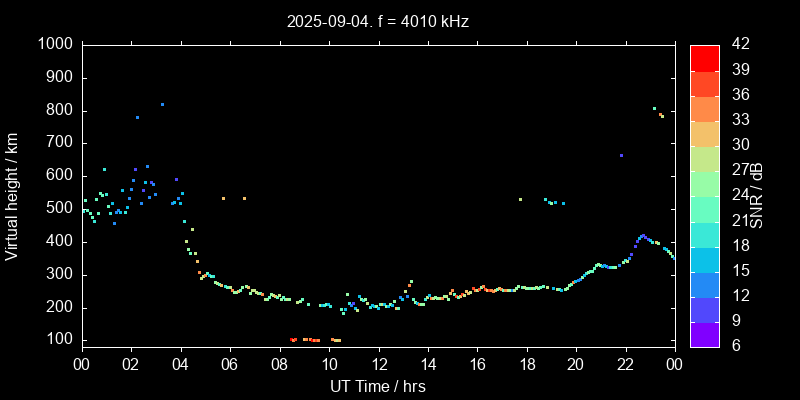800x400 pixels.
Task: Click the red data points near 100 km
Action: coord(294,340)
